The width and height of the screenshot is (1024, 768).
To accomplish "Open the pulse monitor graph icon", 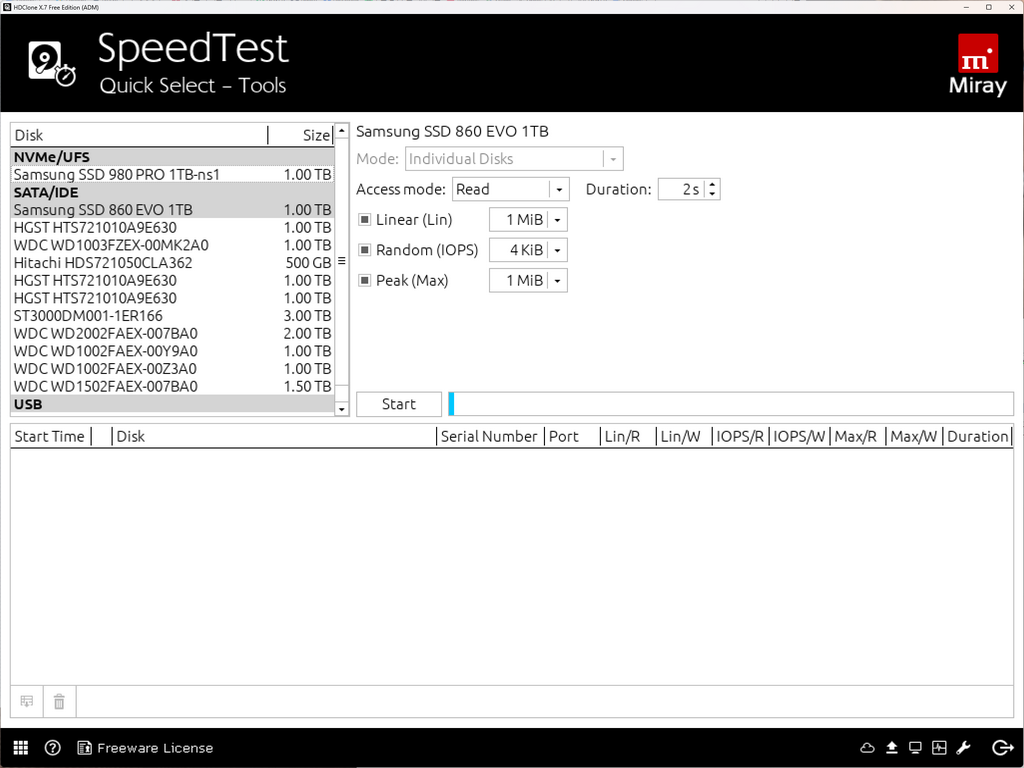I will [x=939, y=748].
